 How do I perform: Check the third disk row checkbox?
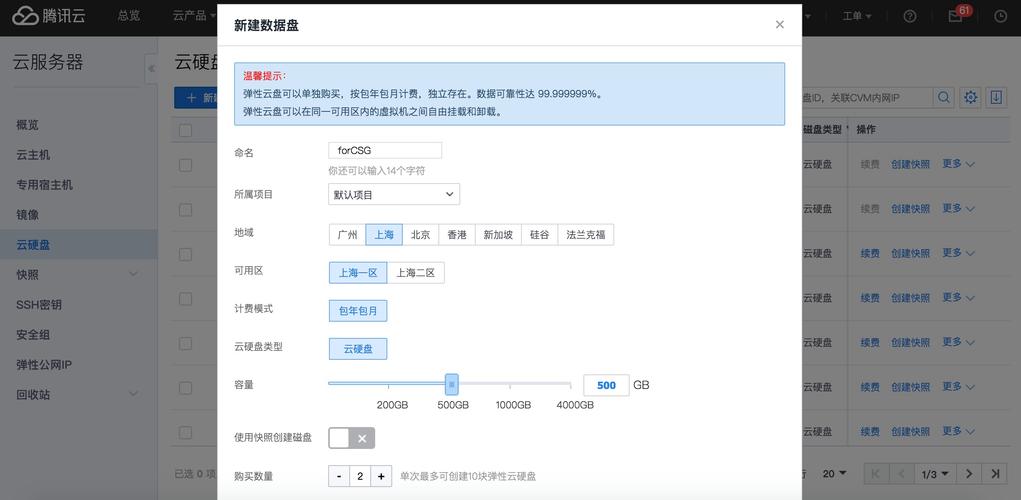coord(186,254)
